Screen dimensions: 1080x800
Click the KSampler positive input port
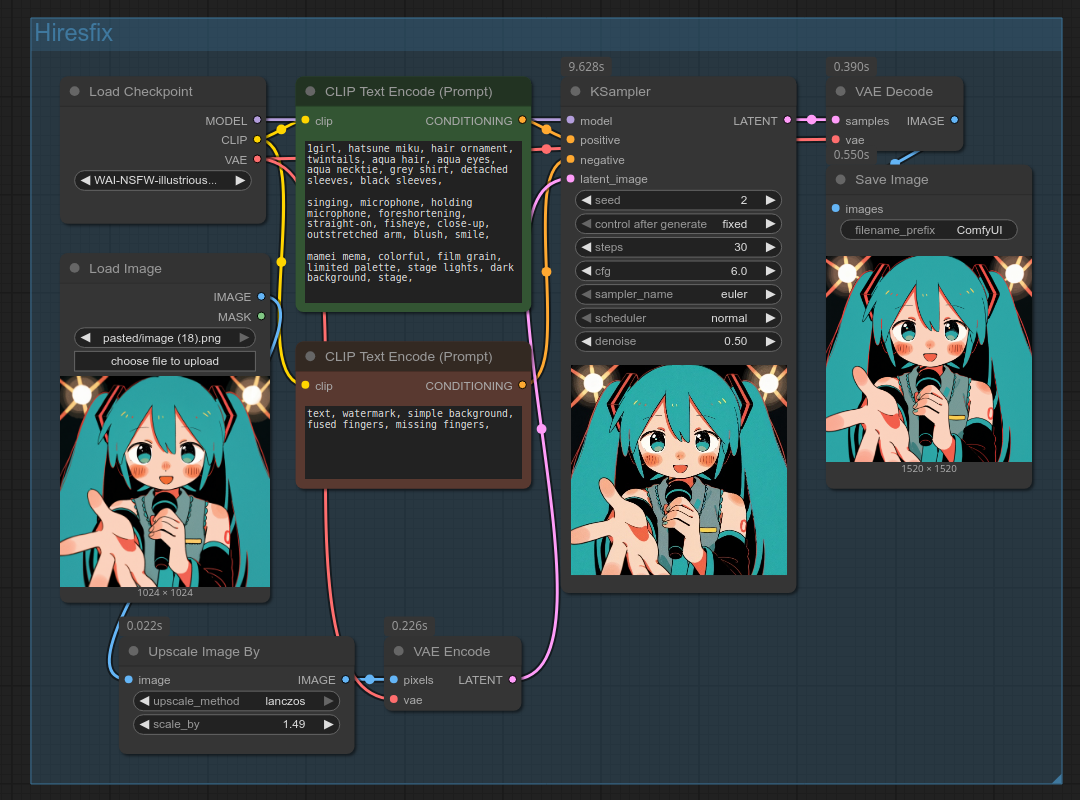tap(570, 139)
